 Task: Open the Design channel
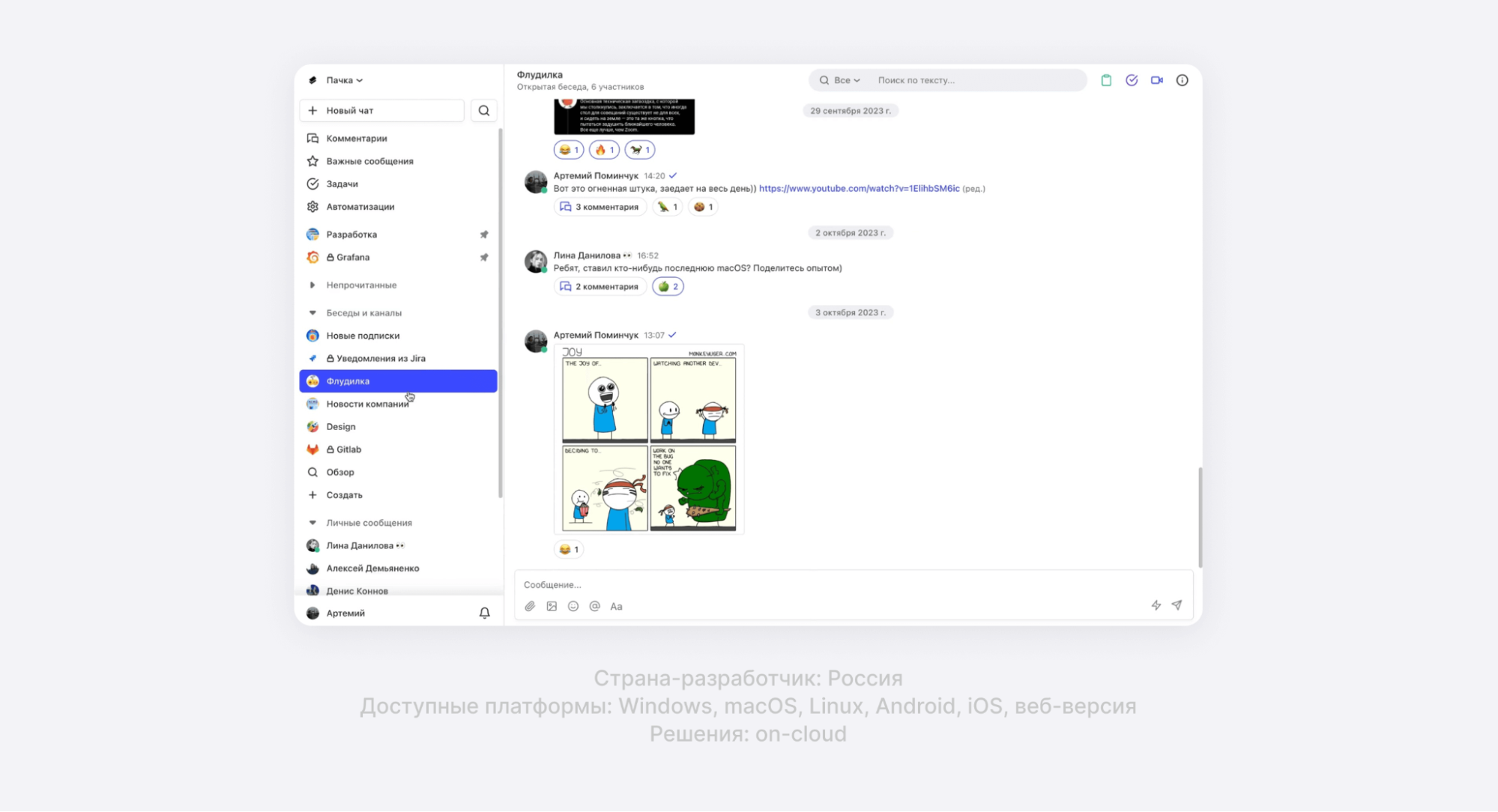tap(341, 426)
